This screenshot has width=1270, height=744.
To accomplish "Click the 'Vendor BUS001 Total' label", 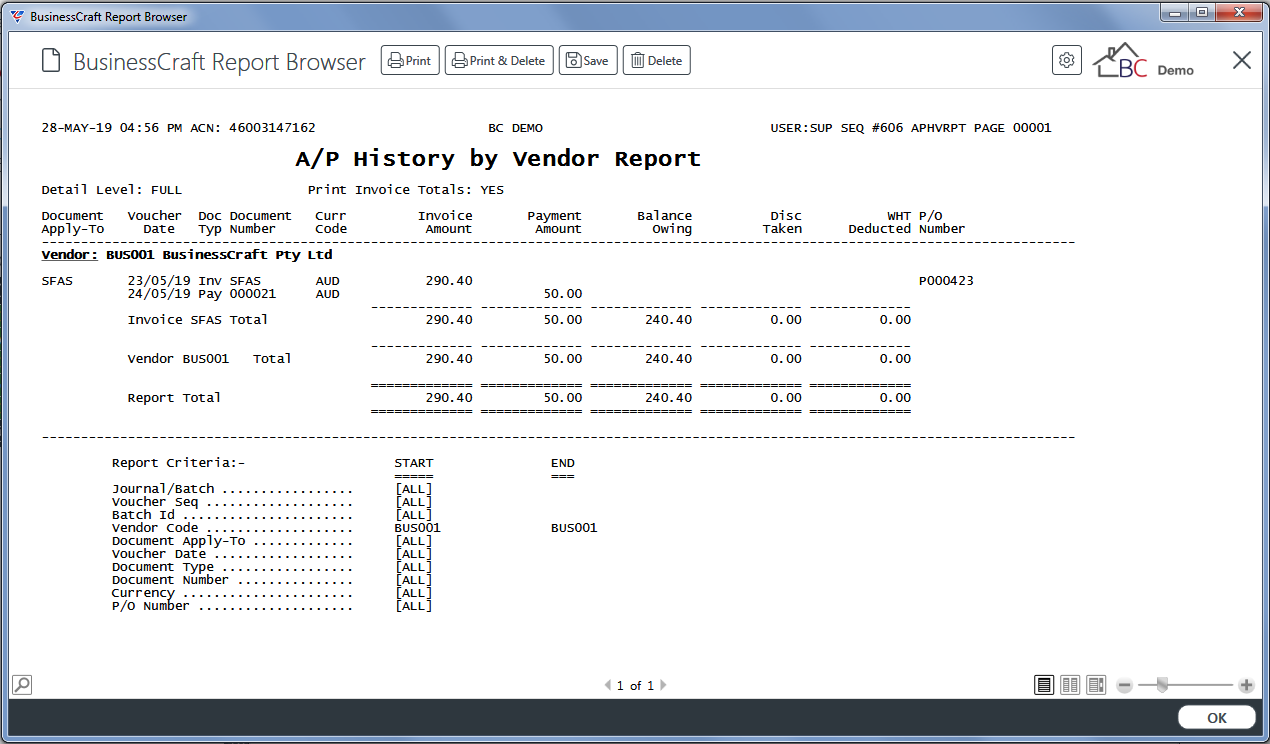I will (x=210, y=359).
